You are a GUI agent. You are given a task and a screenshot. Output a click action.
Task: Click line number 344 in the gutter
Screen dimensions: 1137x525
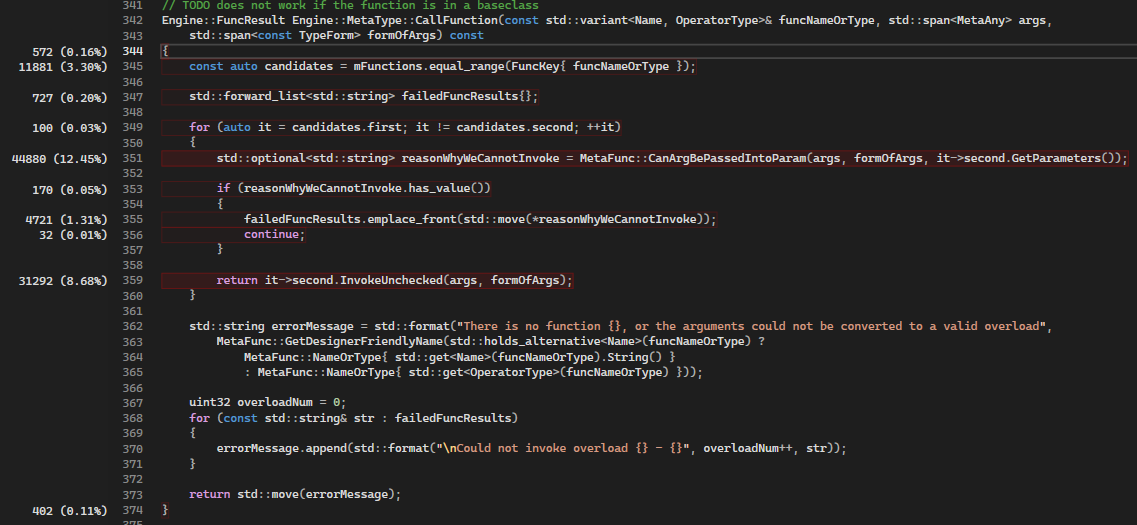click(132, 51)
